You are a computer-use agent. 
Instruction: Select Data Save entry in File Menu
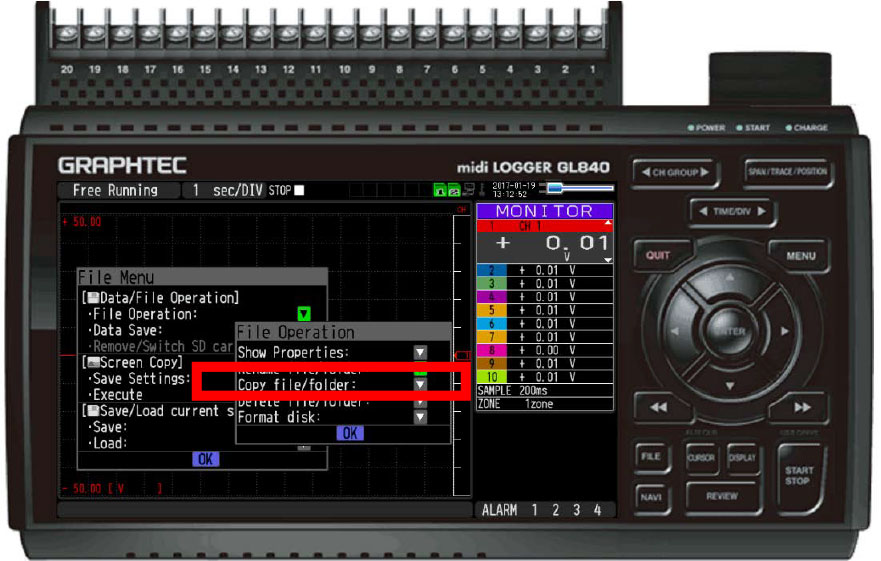127,330
